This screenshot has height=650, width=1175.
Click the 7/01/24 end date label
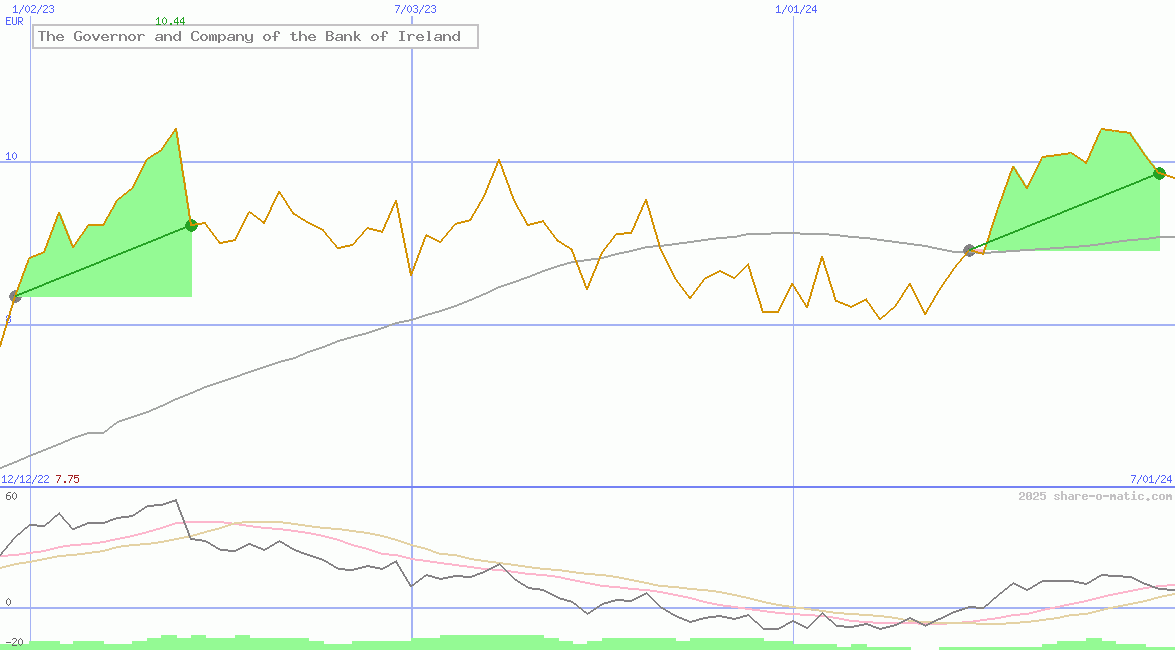[x=1150, y=479]
